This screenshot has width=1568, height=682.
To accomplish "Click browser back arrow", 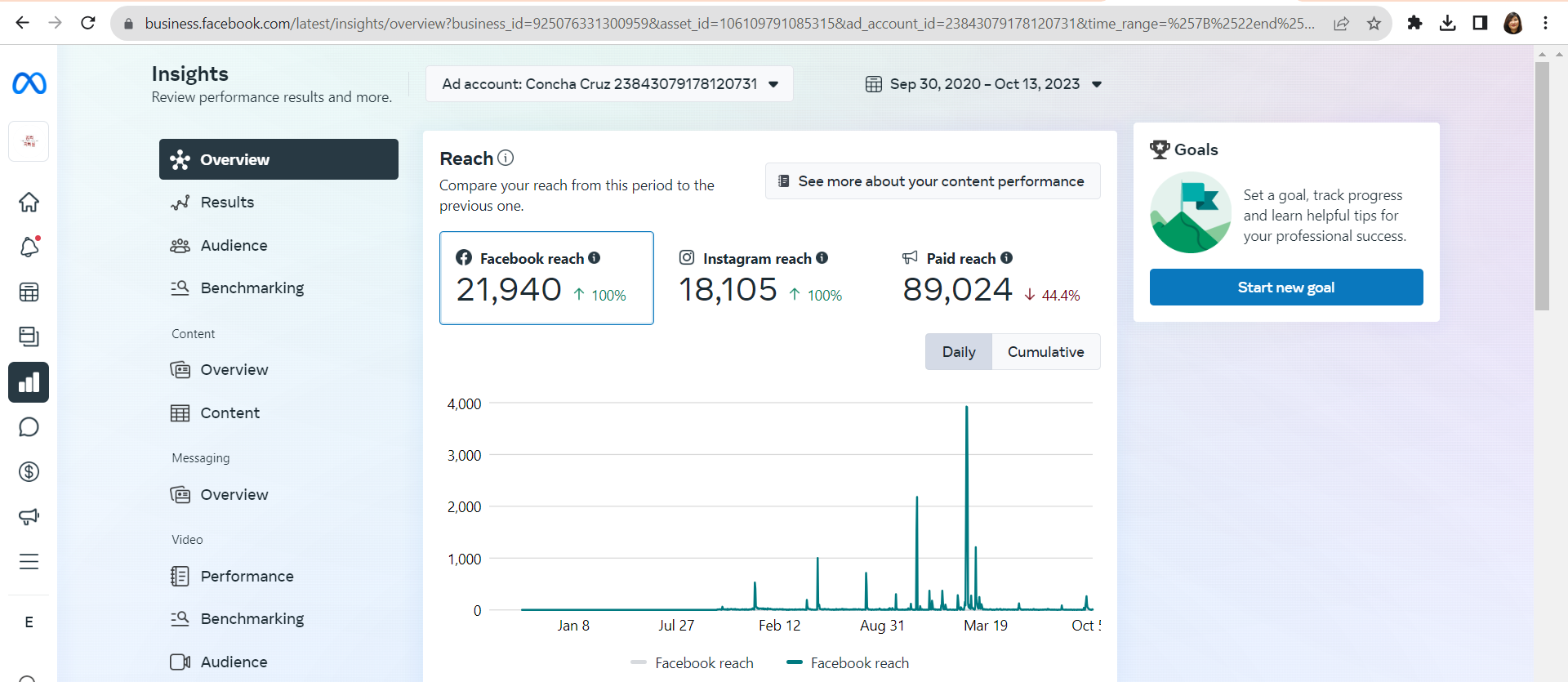I will (x=22, y=23).
